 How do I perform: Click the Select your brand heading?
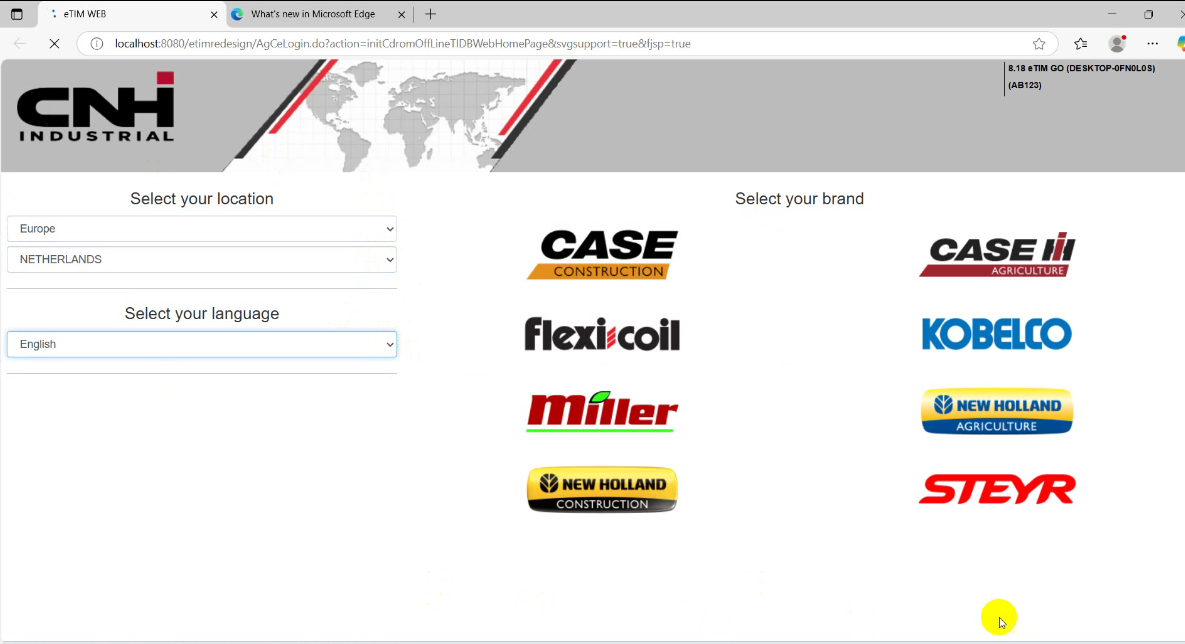tap(800, 199)
